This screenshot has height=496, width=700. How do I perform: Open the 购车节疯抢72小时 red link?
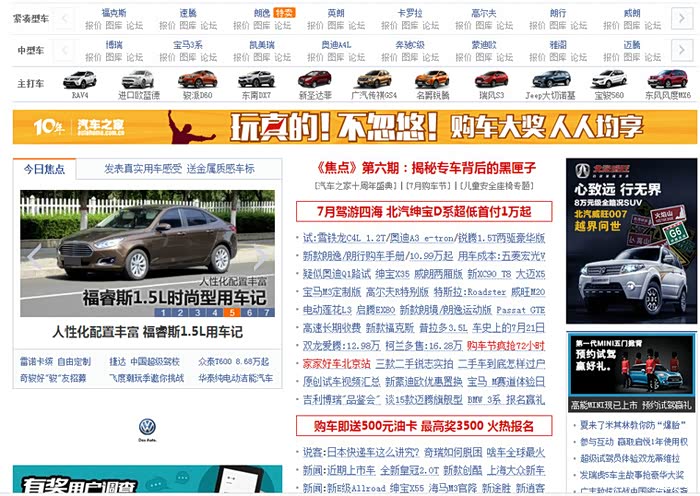coord(506,346)
